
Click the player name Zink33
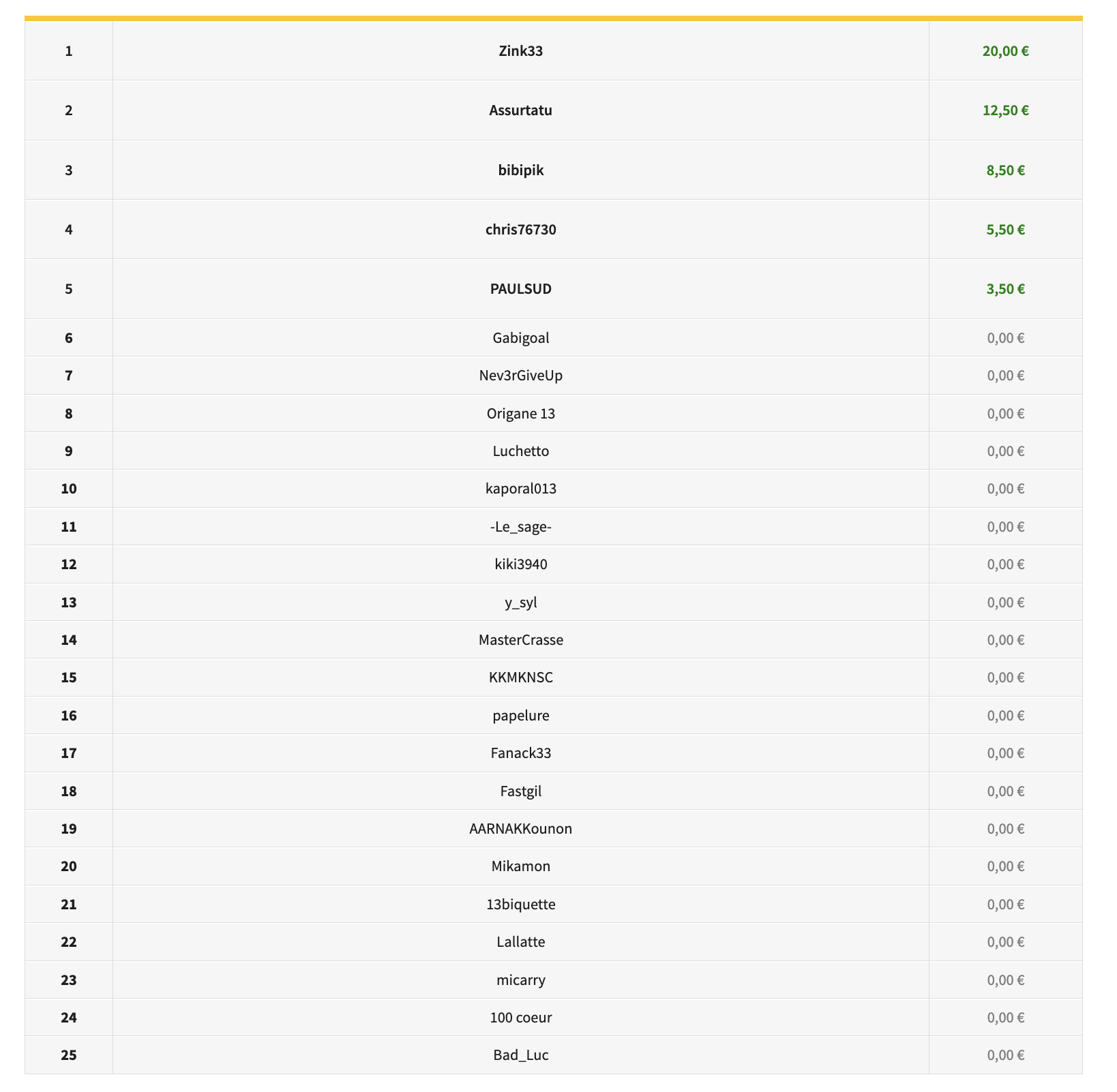[520, 51]
